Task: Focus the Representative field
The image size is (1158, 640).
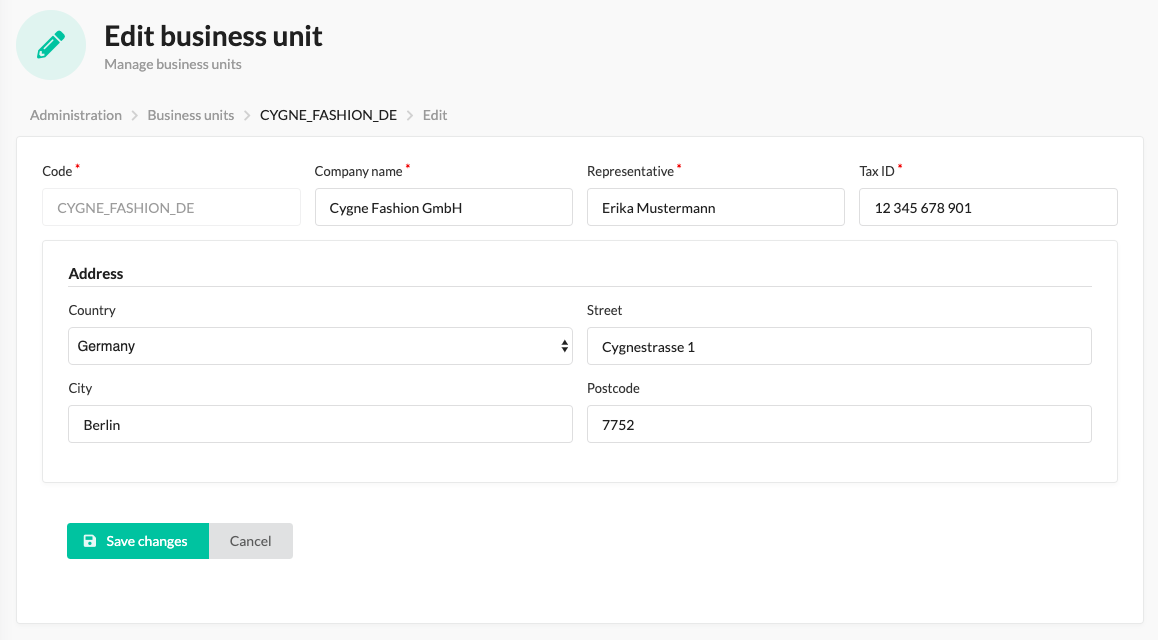Action: point(716,207)
